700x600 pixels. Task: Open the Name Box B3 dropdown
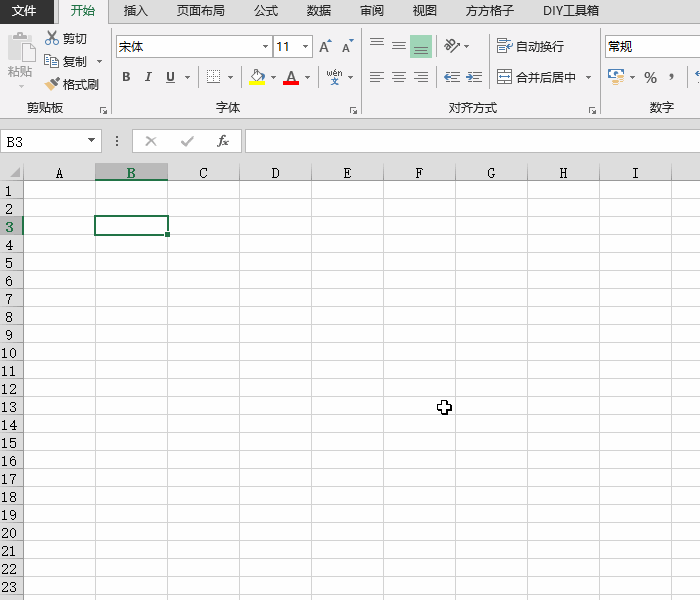(92, 141)
